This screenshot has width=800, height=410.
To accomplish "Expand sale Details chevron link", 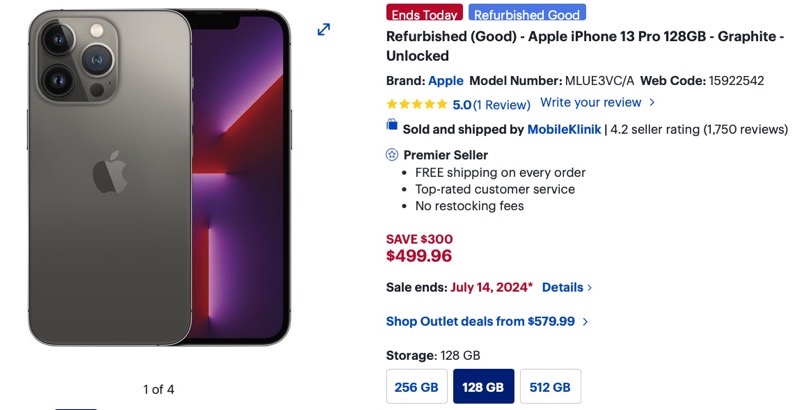I will pos(567,287).
